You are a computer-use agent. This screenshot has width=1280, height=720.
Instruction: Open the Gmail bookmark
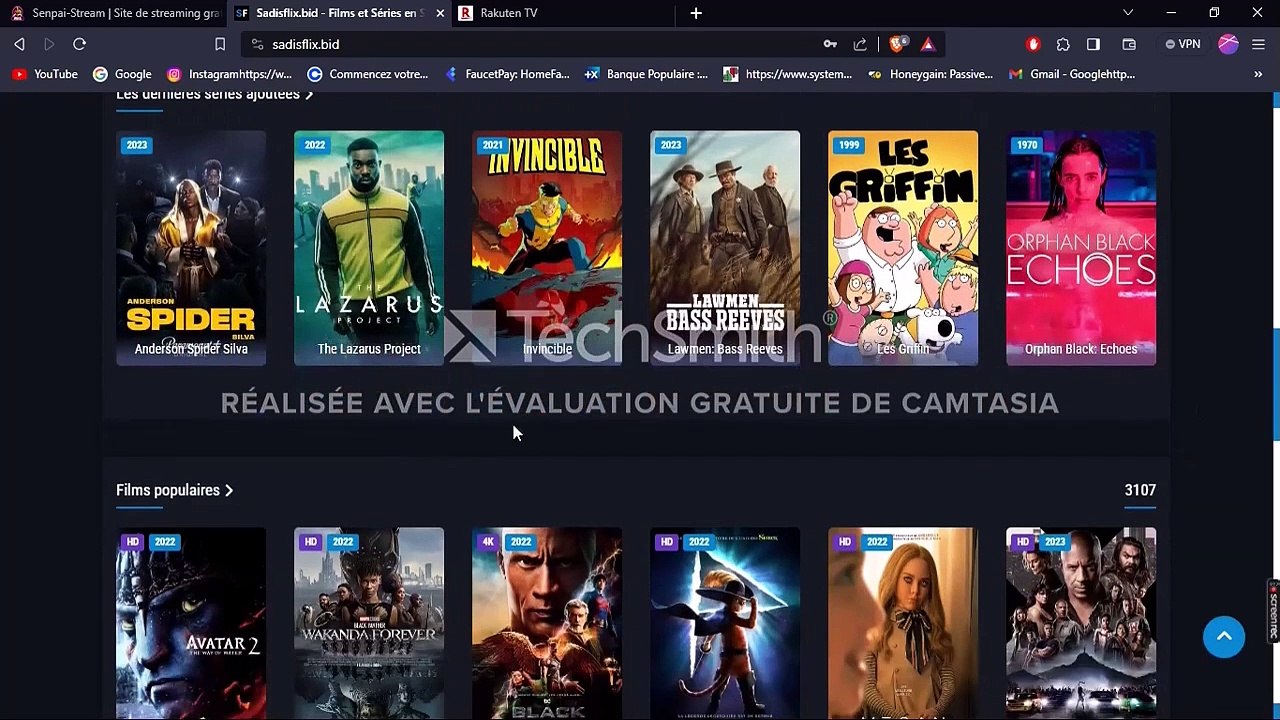pyautogui.click(x=1072, y=74)
